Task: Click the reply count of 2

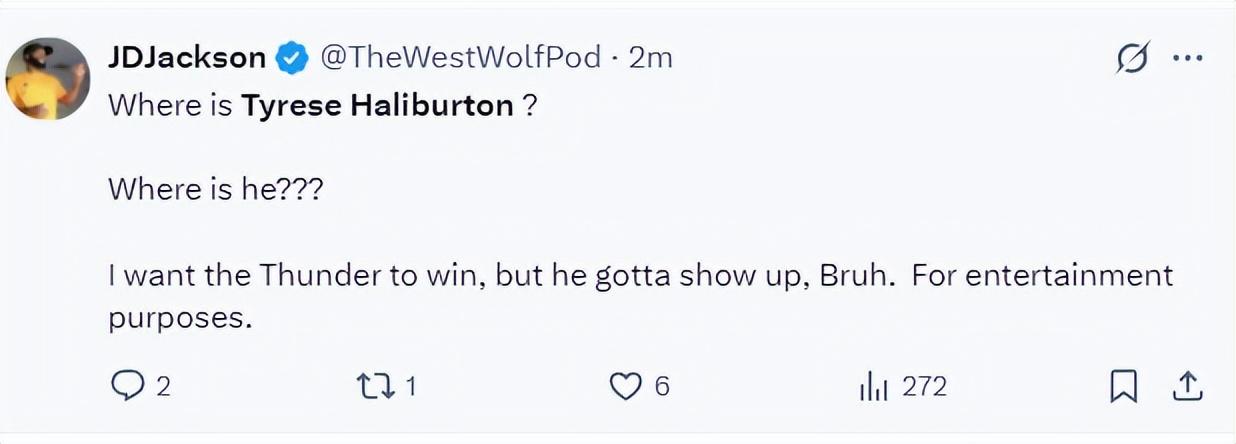Action: [x=163, y=387]
